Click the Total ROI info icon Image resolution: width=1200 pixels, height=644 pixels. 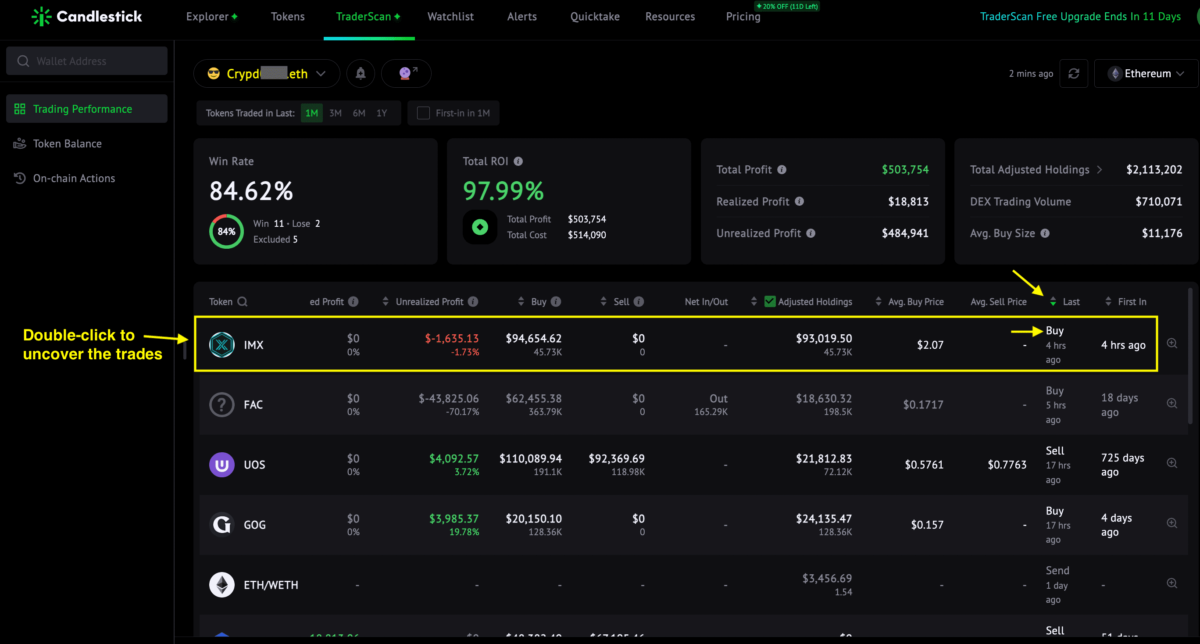tap(518, 161)
